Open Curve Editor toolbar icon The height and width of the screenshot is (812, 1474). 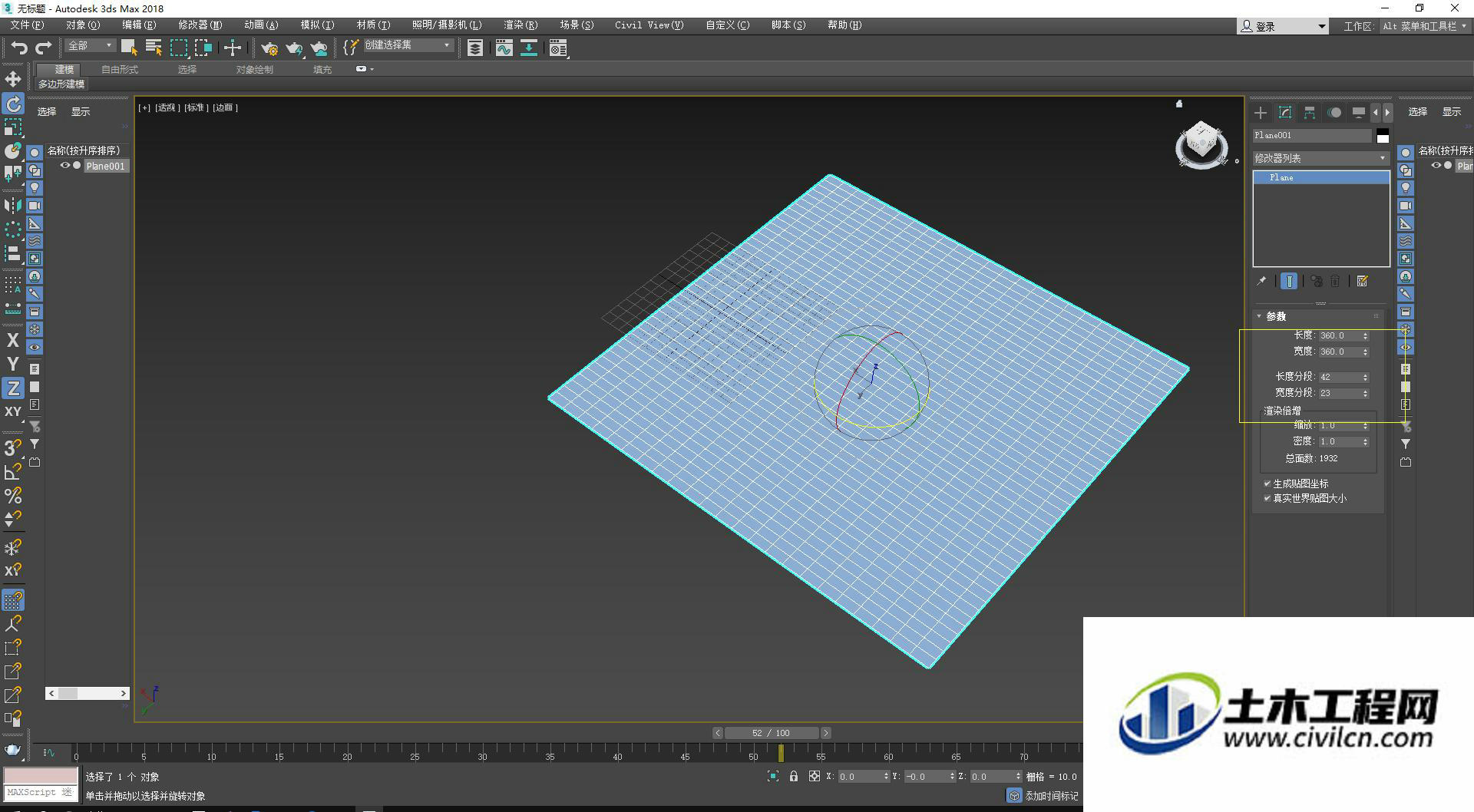[x=504, y=48]
